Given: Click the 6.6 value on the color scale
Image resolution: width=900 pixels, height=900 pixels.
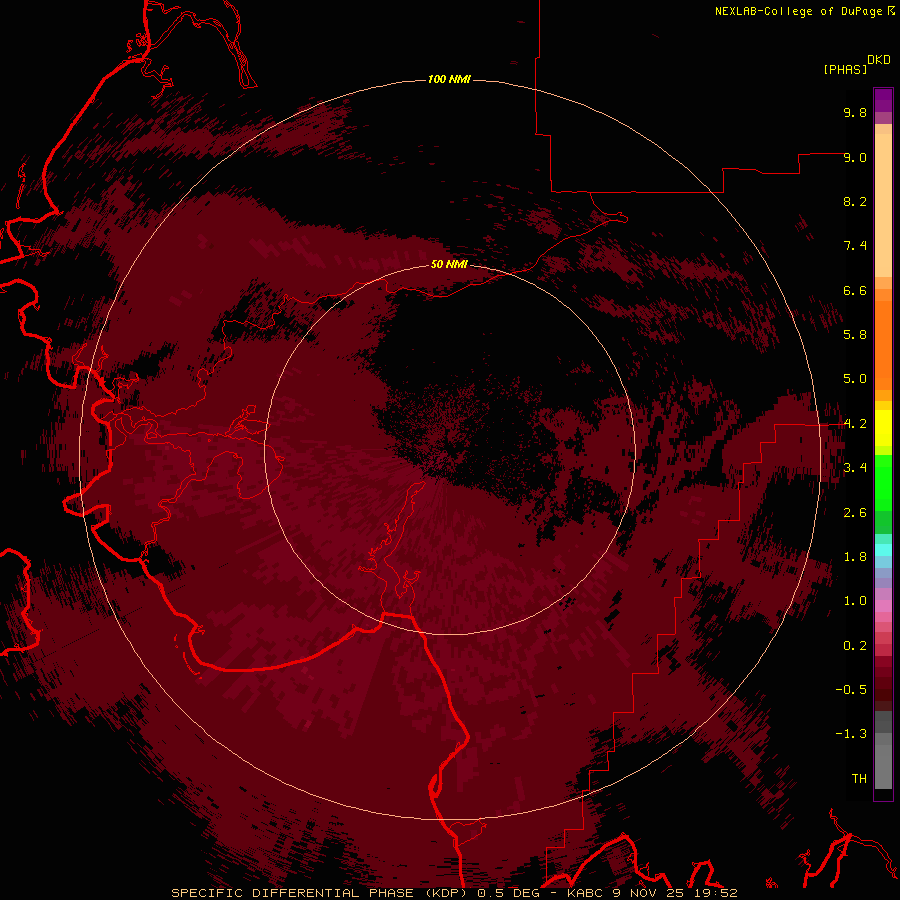Looking at the screenshot, I should [855, 290].
